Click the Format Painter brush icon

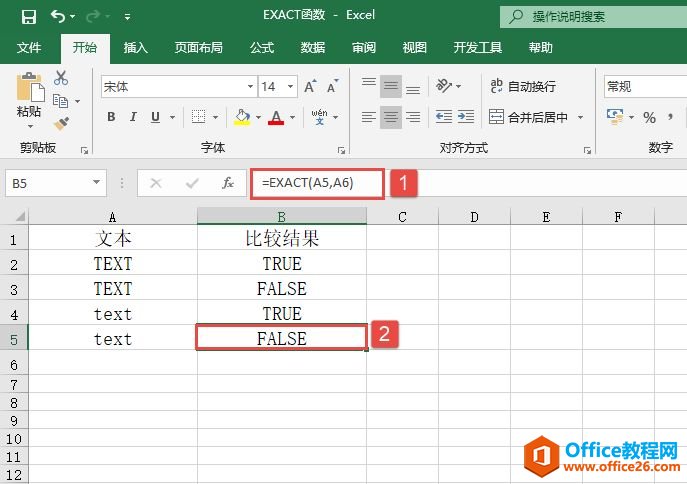coord(62,123)
